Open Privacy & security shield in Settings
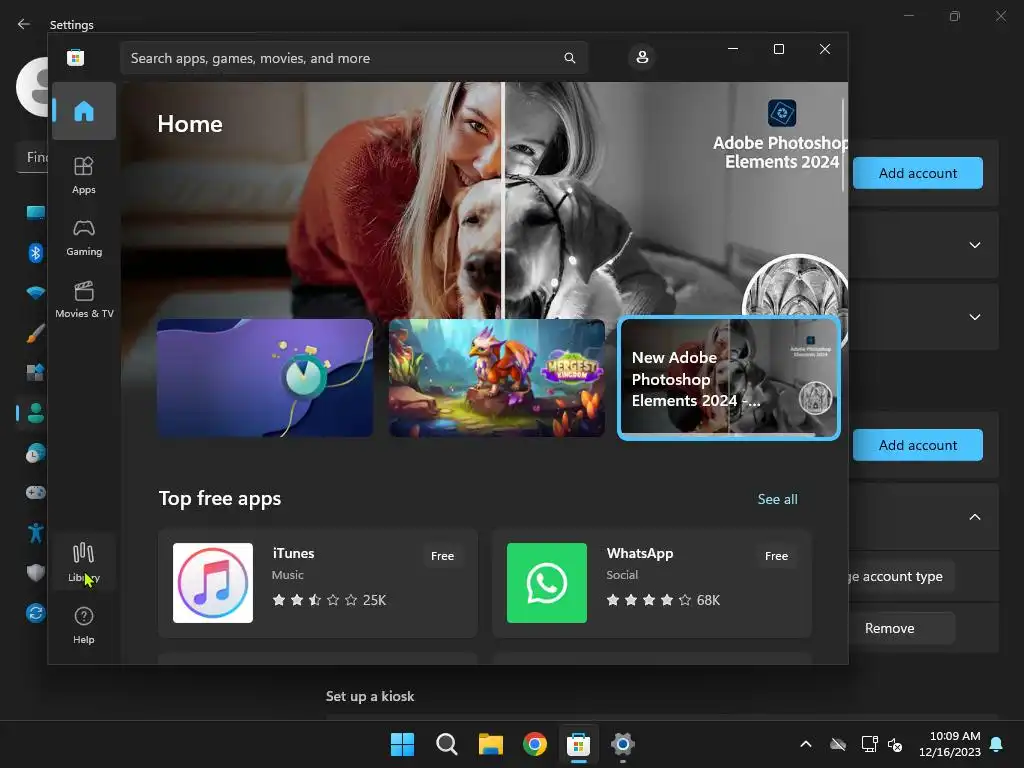 coord(35,573)
